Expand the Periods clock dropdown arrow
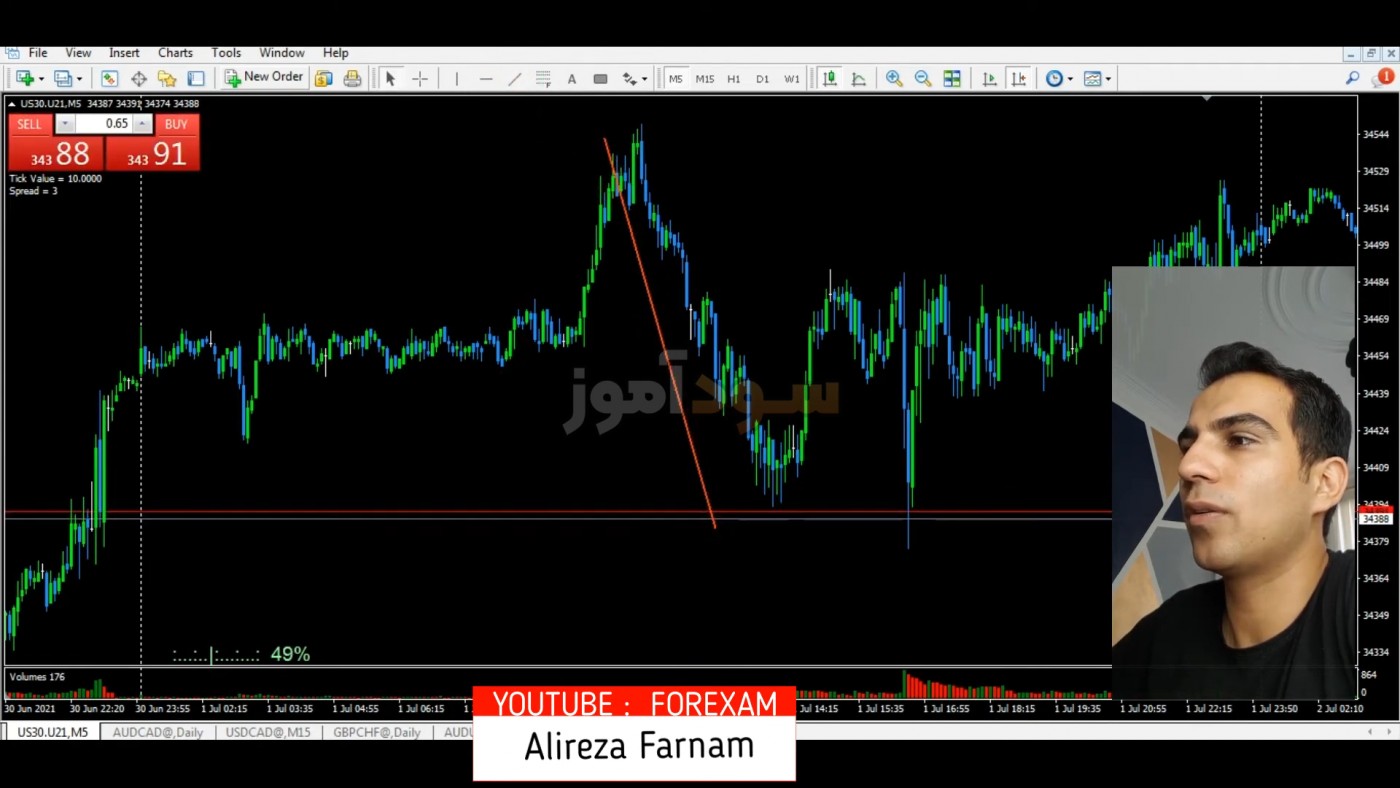1400x788 pixels. pyautogui.click(x=1070, y=79)
